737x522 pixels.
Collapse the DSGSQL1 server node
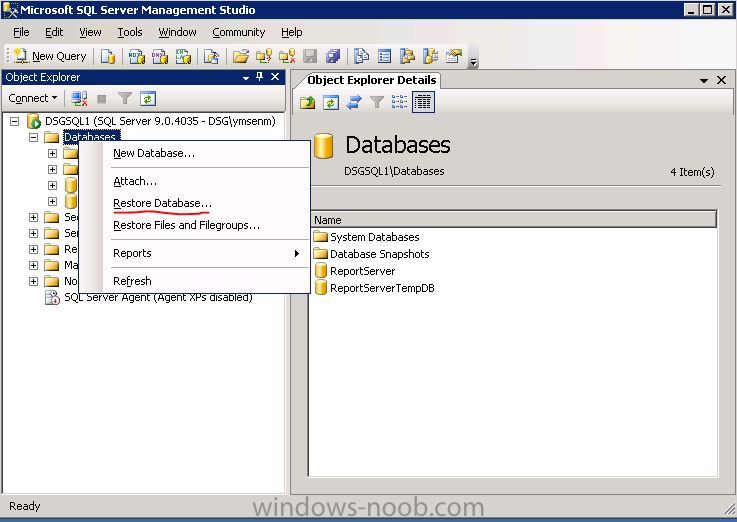[x=15, y=122]
